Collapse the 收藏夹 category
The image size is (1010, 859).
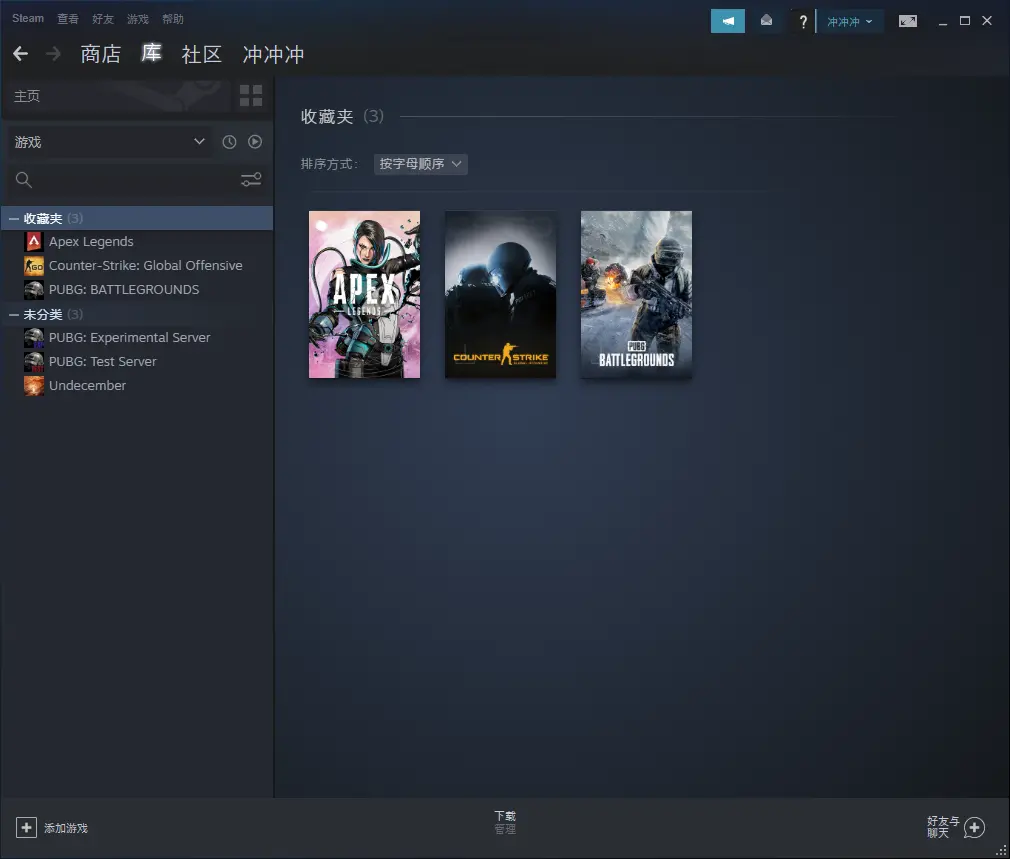point(14,219)
